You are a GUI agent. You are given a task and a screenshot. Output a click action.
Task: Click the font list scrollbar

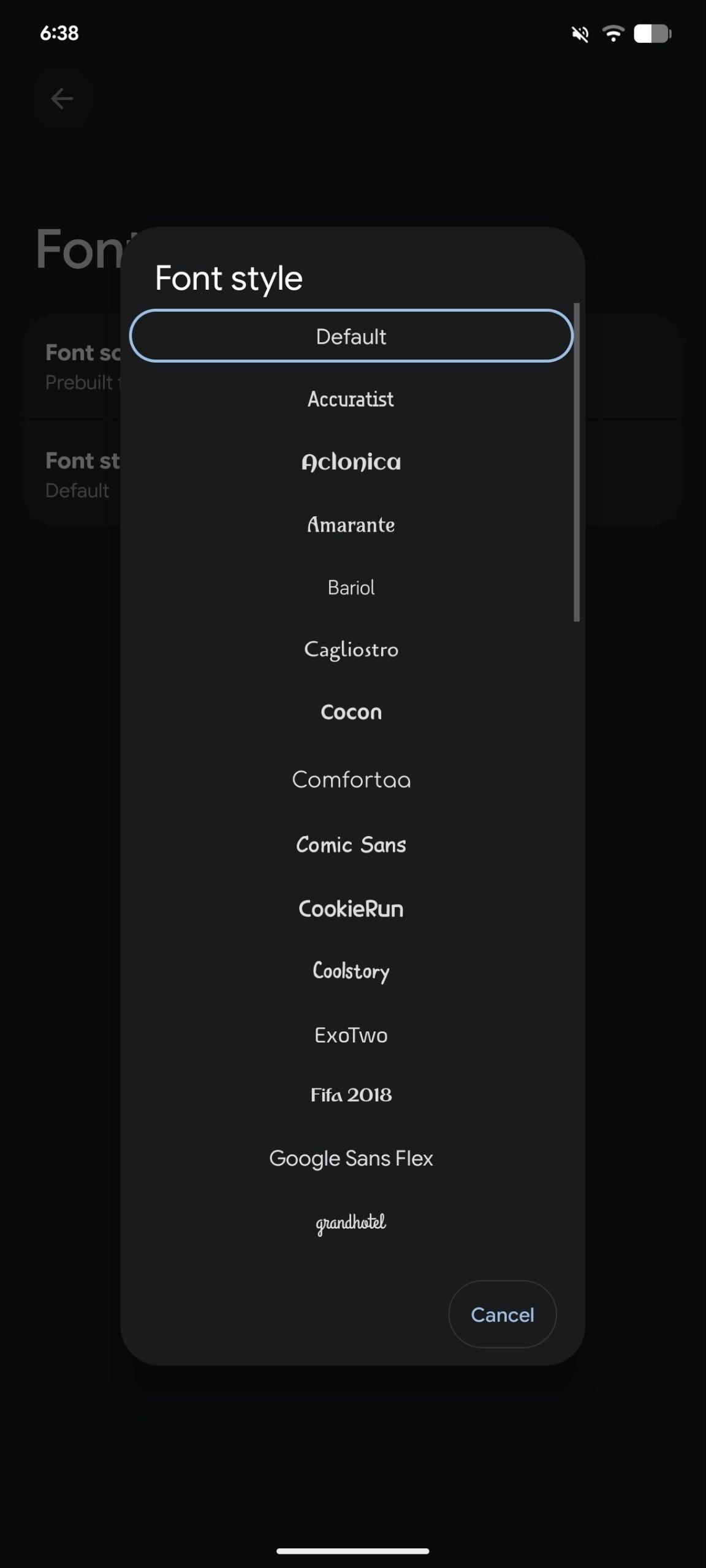576,462
